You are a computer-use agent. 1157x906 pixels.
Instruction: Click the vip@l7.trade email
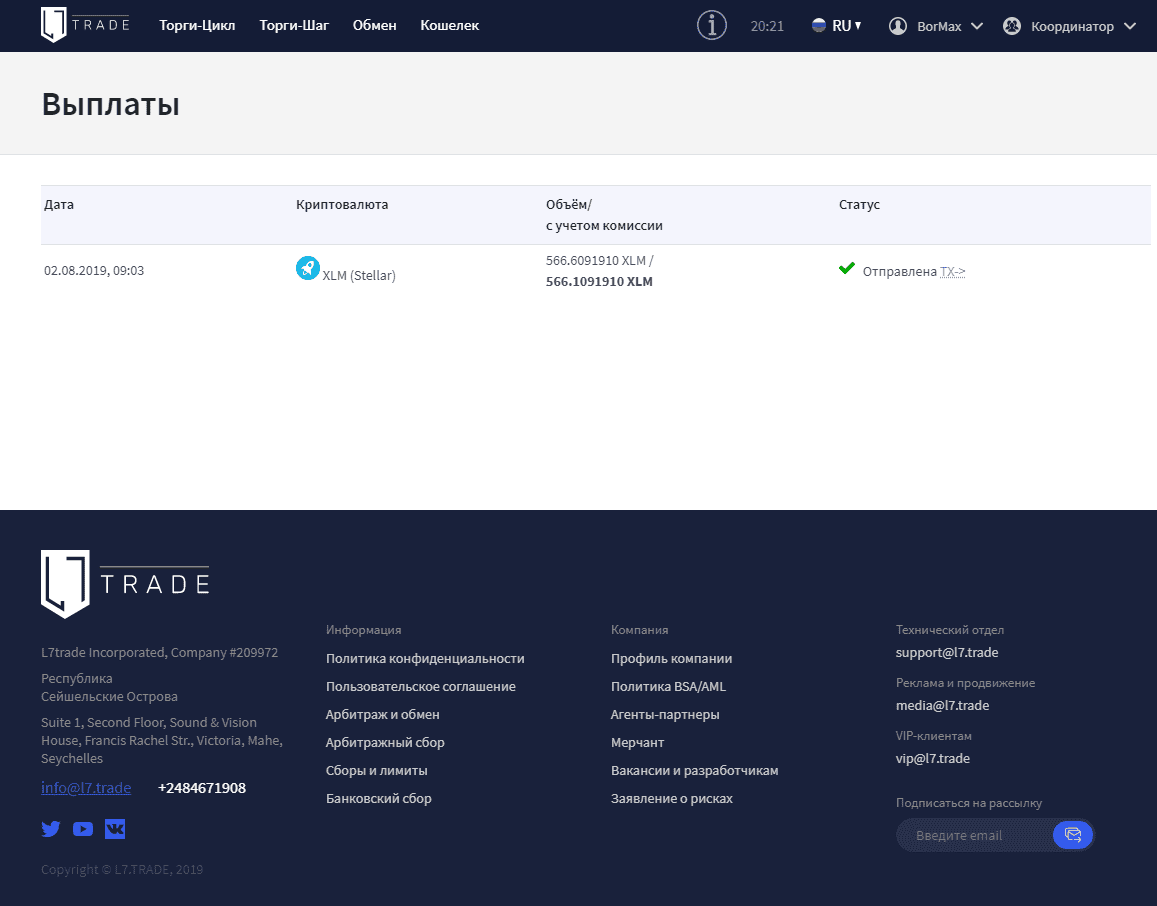(933, 758)
